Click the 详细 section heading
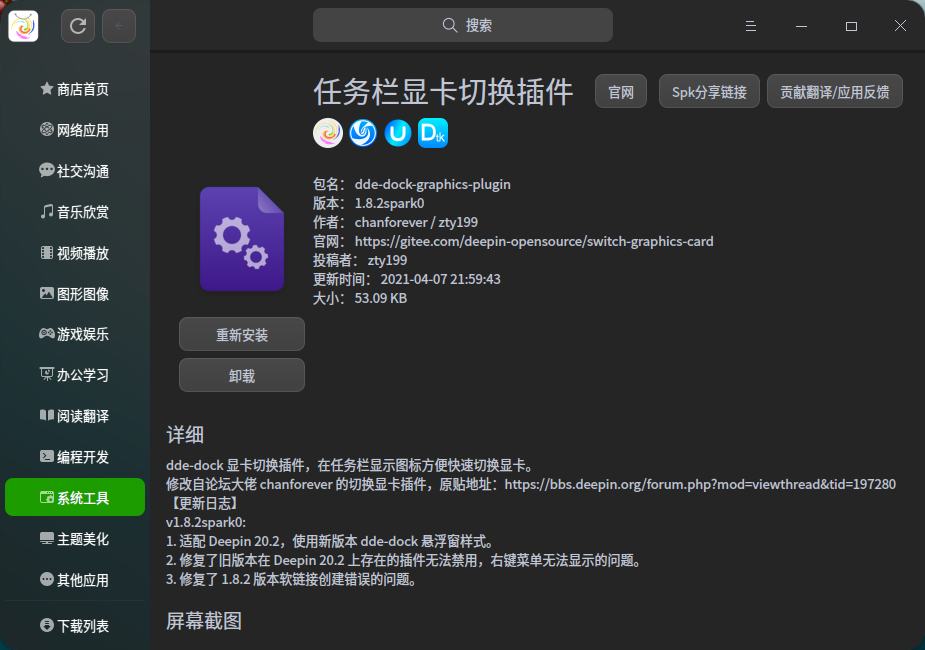This screenshot has width=925, height=650. coord(185,435)
